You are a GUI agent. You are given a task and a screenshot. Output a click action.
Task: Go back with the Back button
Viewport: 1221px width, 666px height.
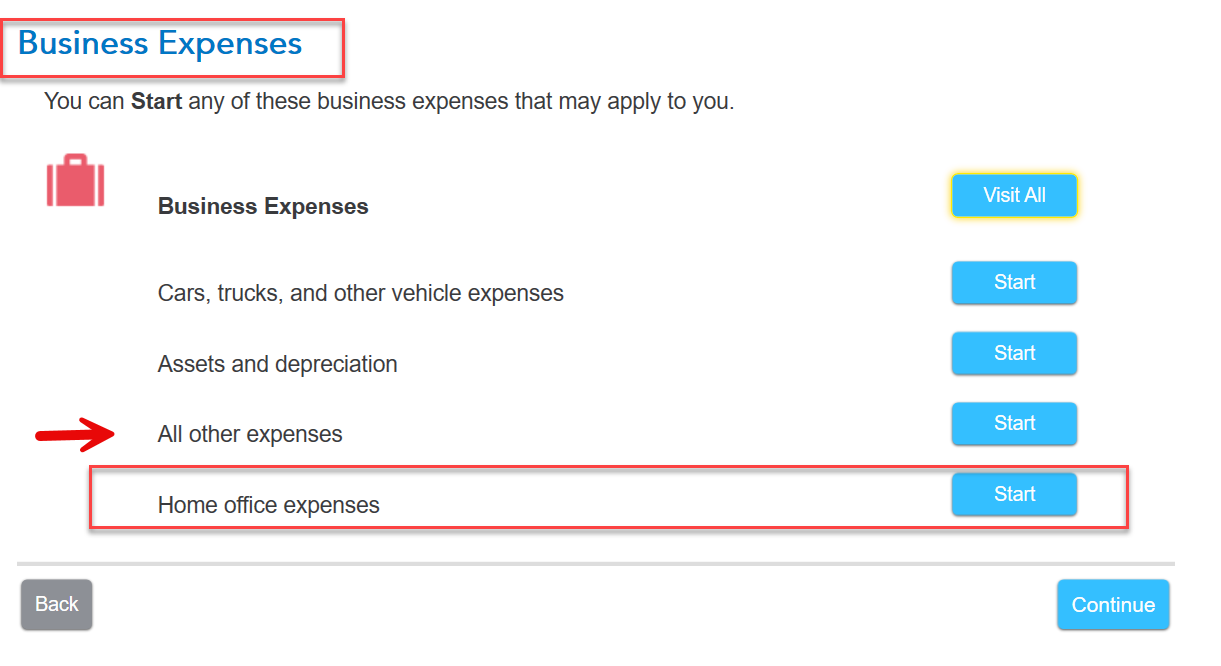(57, 604)
